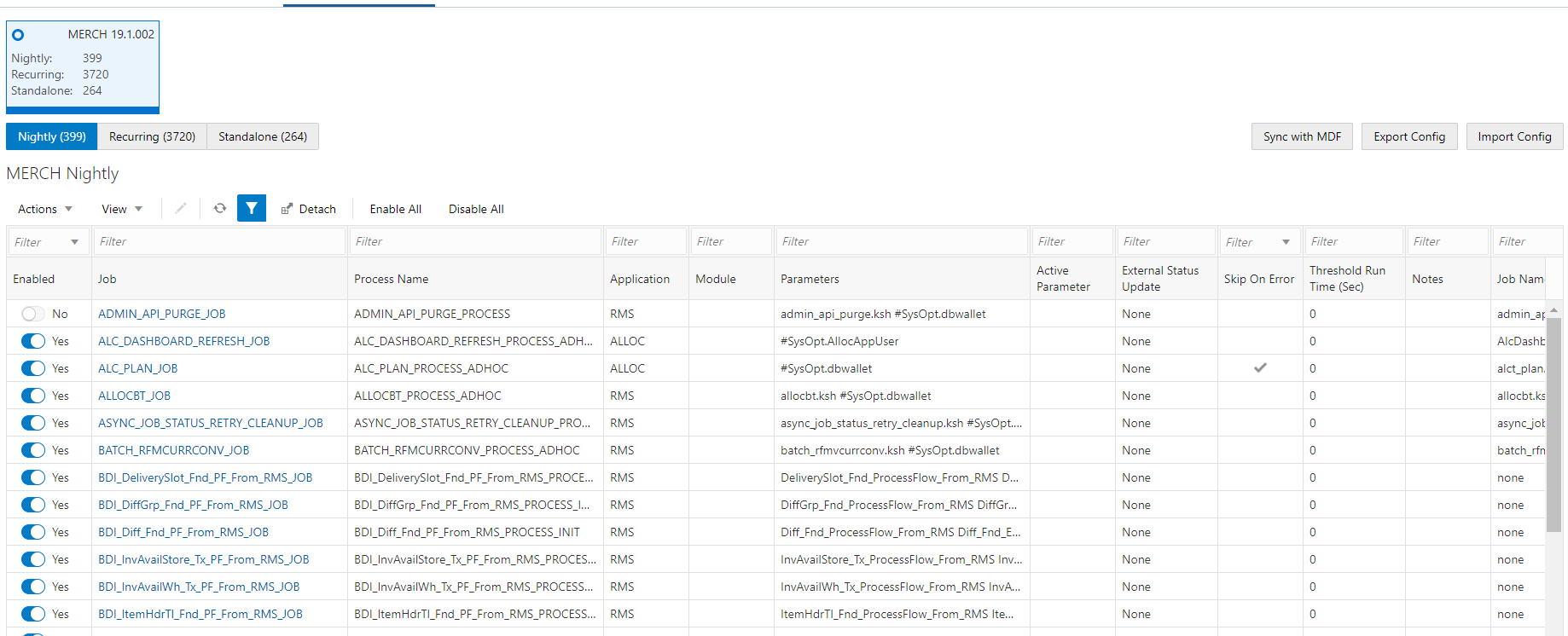Disable ASYNC_JOB_STATUS_RETRY_CLEANUP_JOB toggle
Screen dimensions: 1568x636
click(x=33, y=423)
